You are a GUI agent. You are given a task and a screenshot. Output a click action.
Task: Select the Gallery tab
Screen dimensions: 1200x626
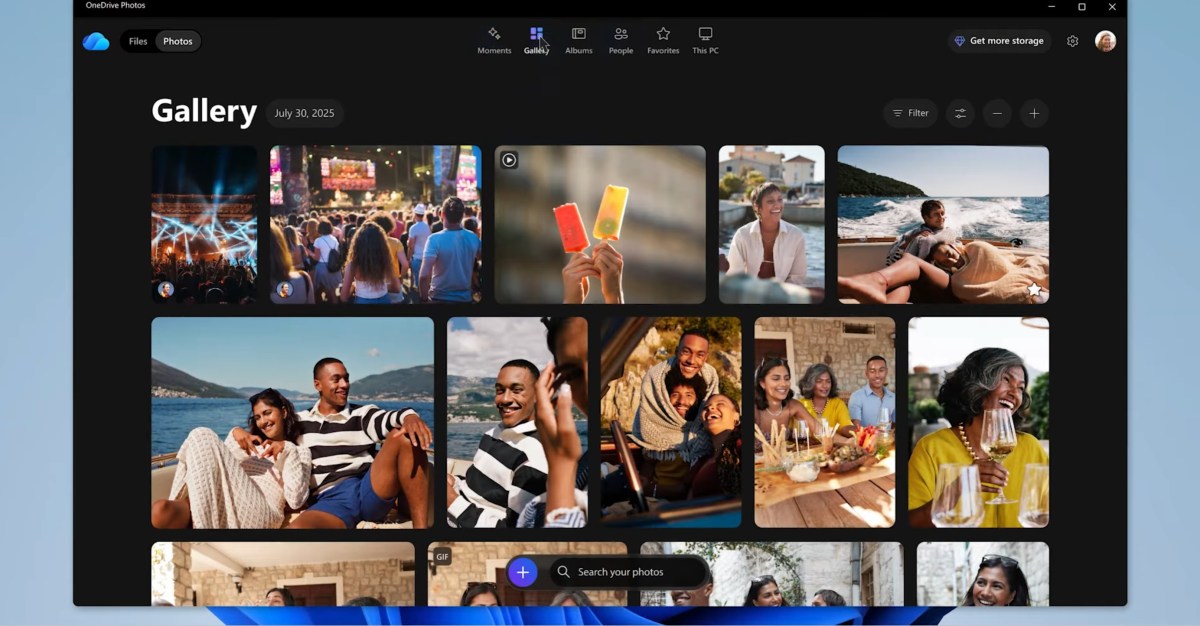click(x=537, y=40)
